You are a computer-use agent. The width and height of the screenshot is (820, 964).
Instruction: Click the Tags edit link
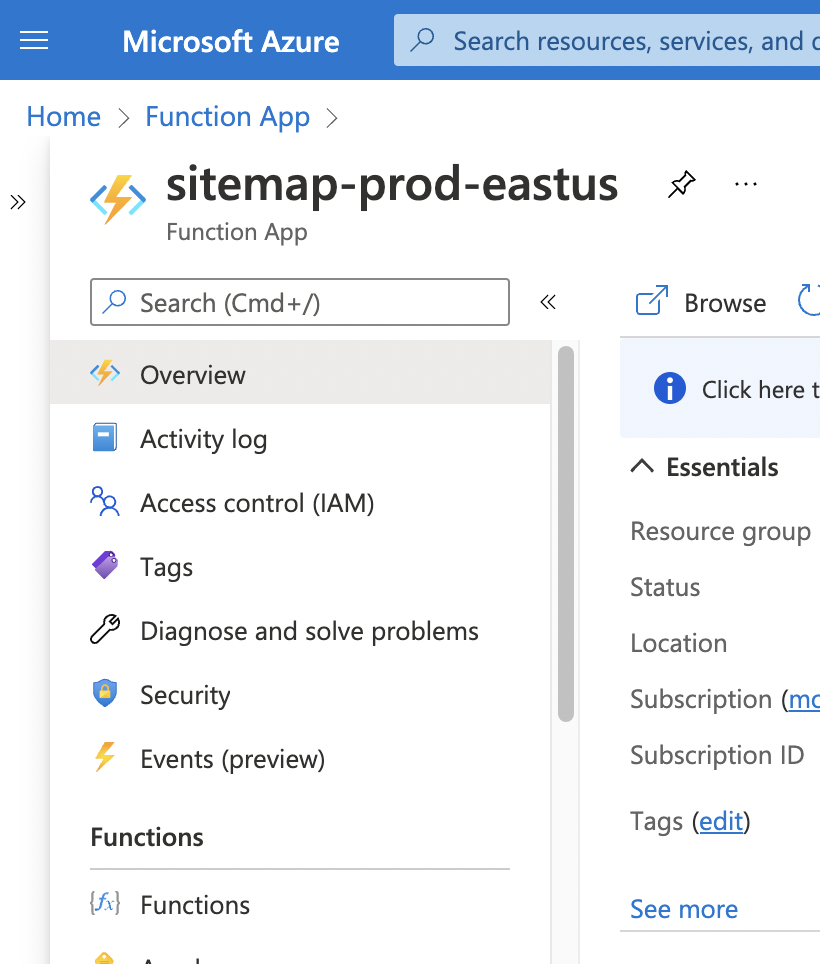[721, 821]
